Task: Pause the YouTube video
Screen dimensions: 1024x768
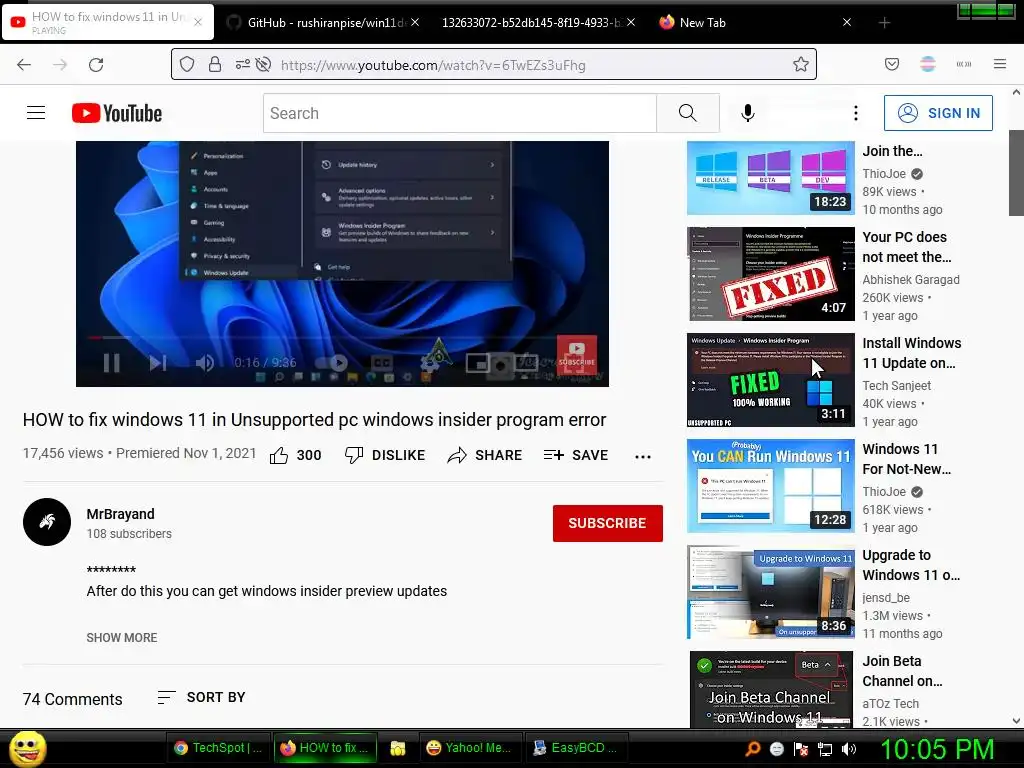Action: [x=112, y=362]
